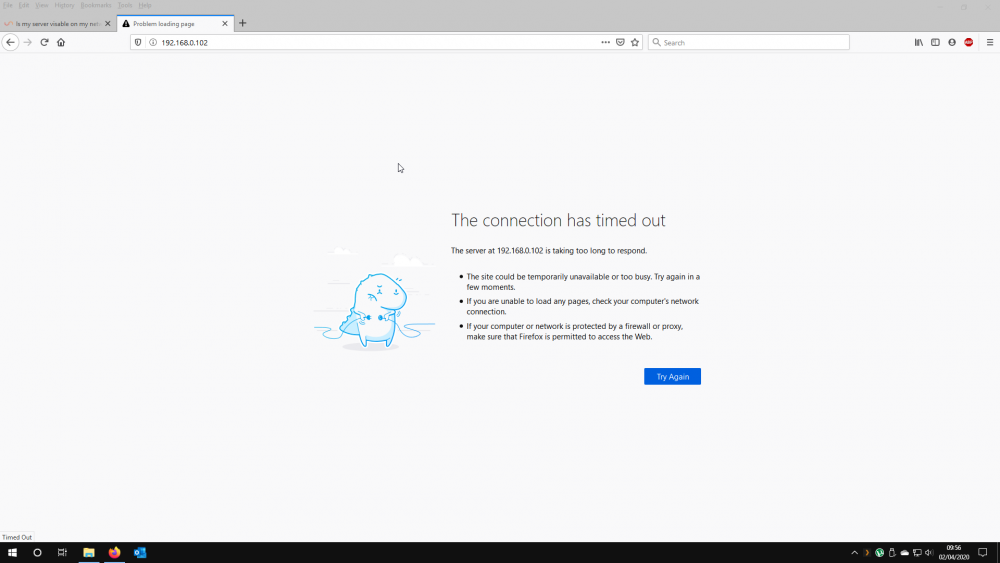Click the 'Timed Out' status bar text
Screen dimensions: 1000x563
tap(17, 537)
